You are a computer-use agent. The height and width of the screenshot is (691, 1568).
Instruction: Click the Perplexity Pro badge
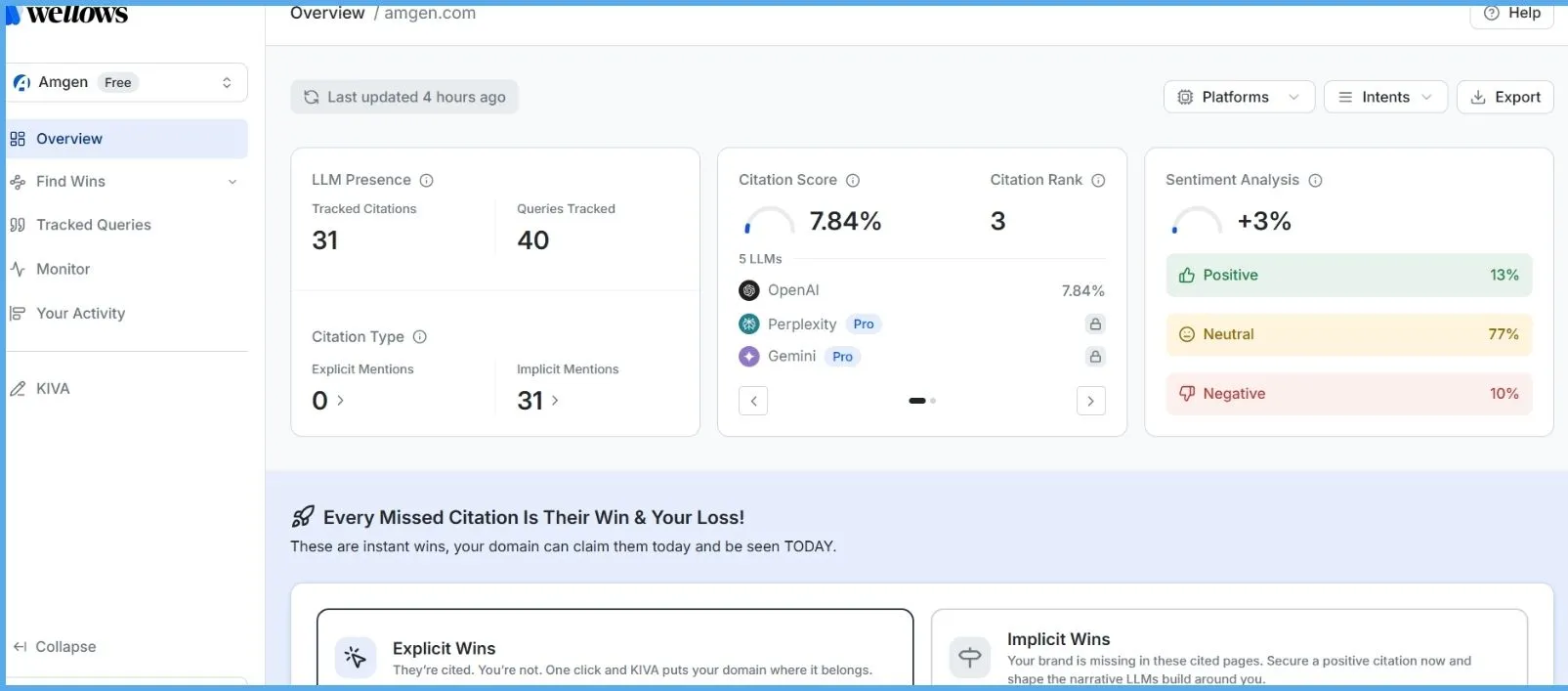[x=864, y=324]
